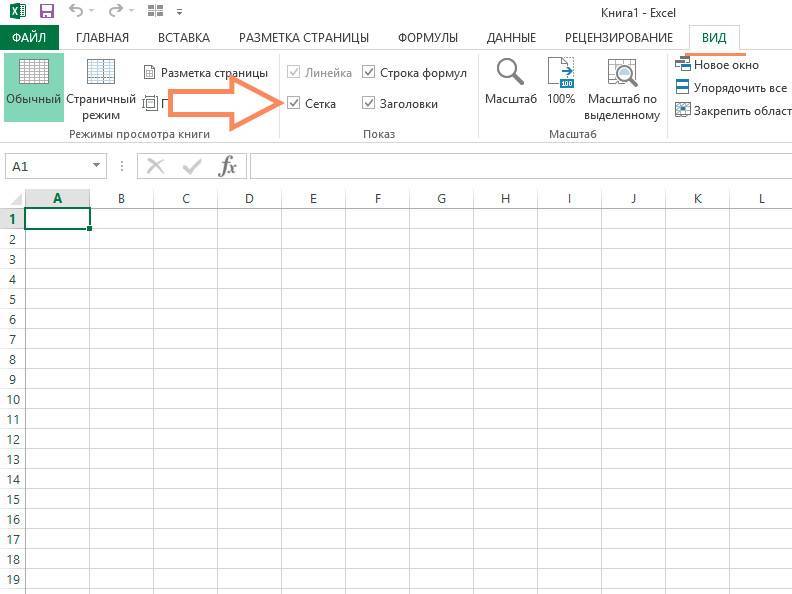Toggle Заголовки headings checkbox

pos(369,103)
